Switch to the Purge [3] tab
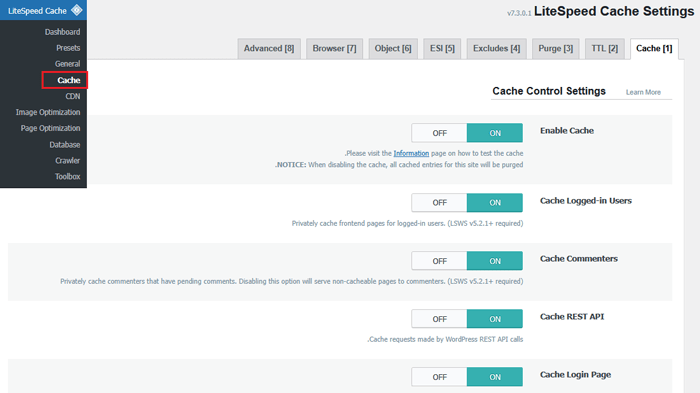This screenshot has height=393, width=700. point(555,49)
